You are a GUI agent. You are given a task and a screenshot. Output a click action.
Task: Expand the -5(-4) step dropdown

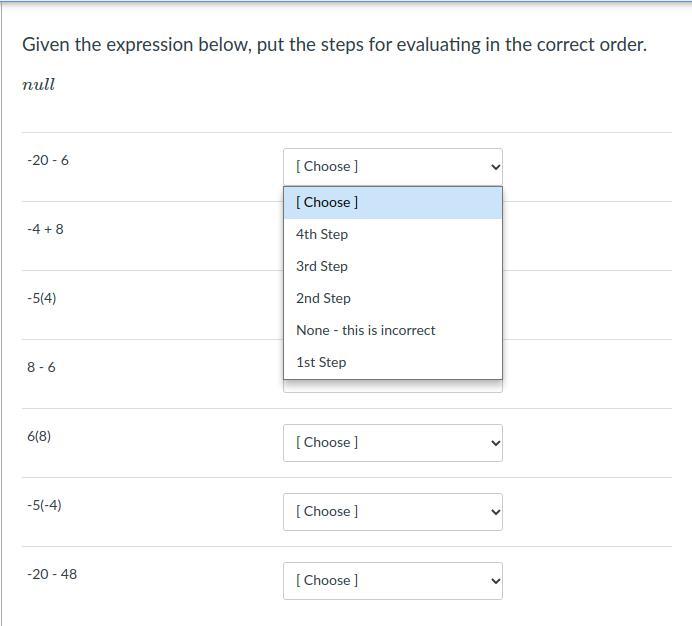pyautogui.click(x=392, y=512)
